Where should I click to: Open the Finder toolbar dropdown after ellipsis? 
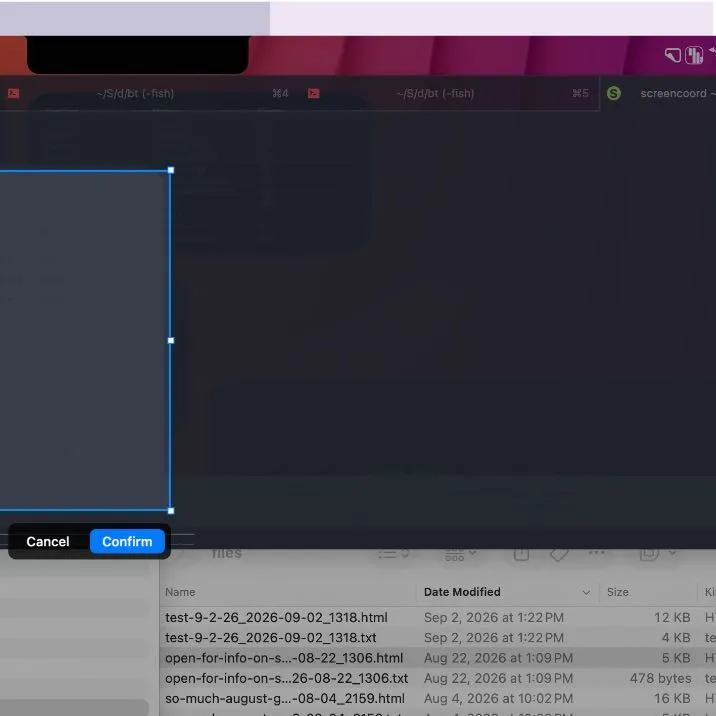coord(658,553)
